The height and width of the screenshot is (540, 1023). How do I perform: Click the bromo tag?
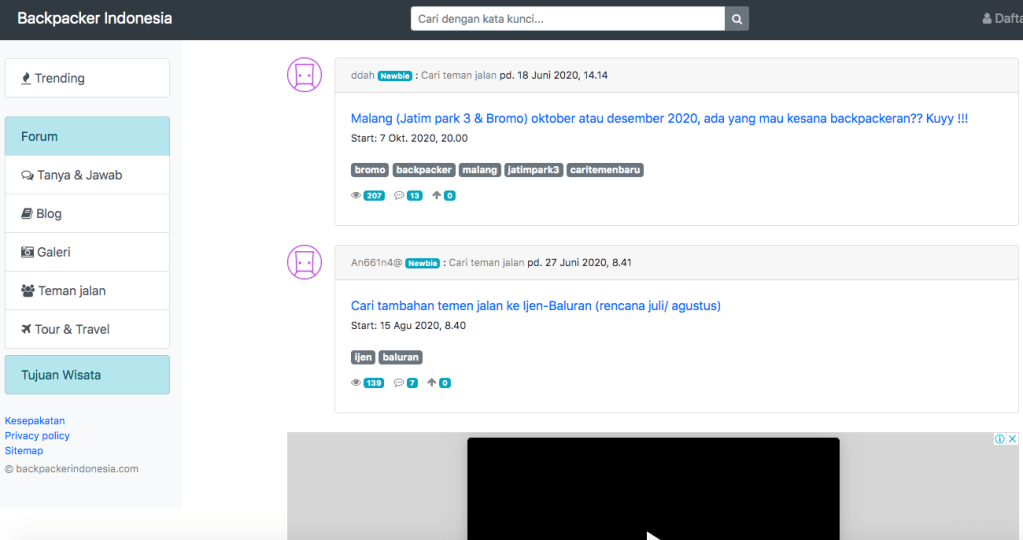click(370, 170)
